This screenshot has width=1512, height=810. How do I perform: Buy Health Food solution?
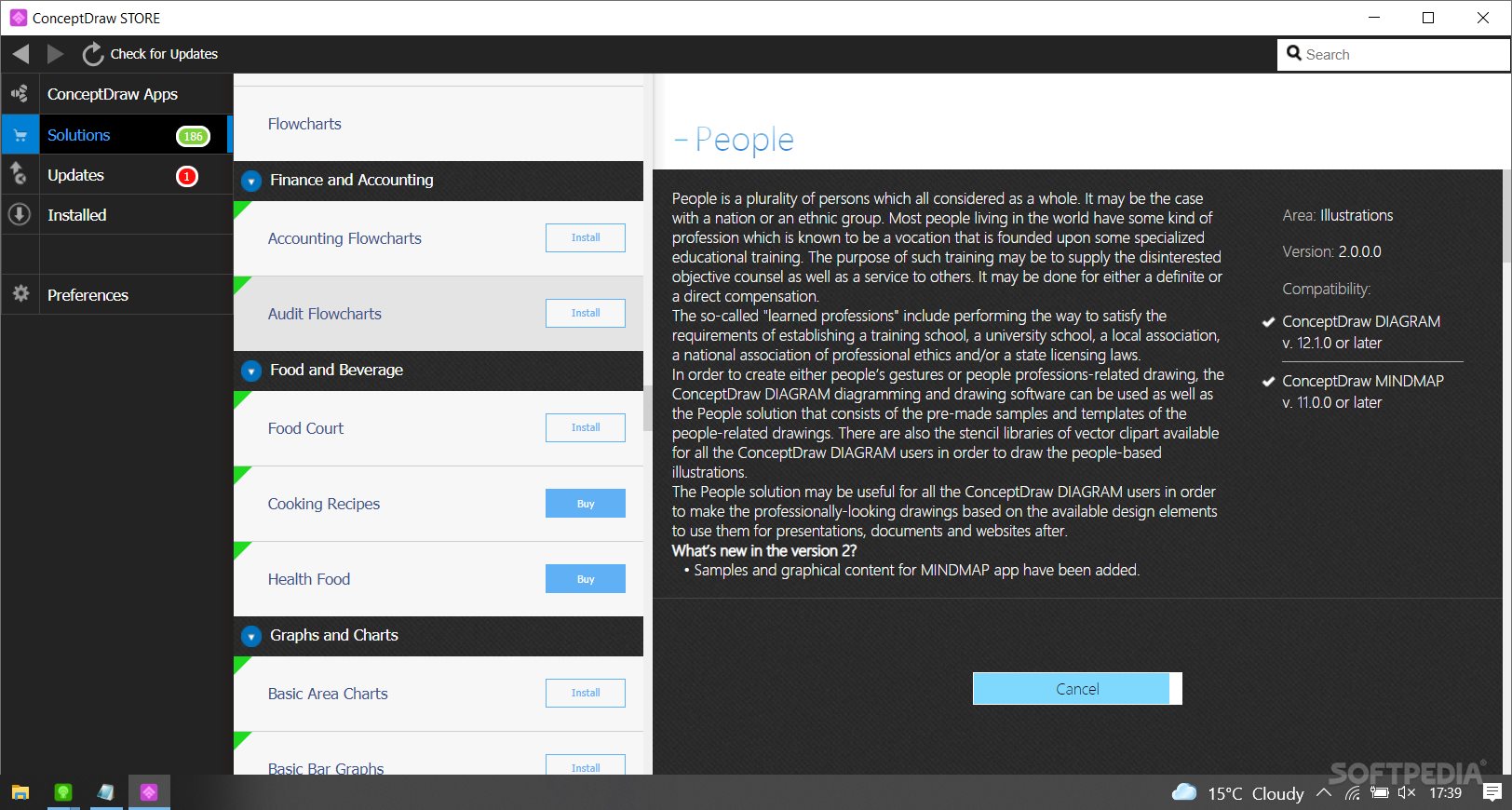pos(586,579)
